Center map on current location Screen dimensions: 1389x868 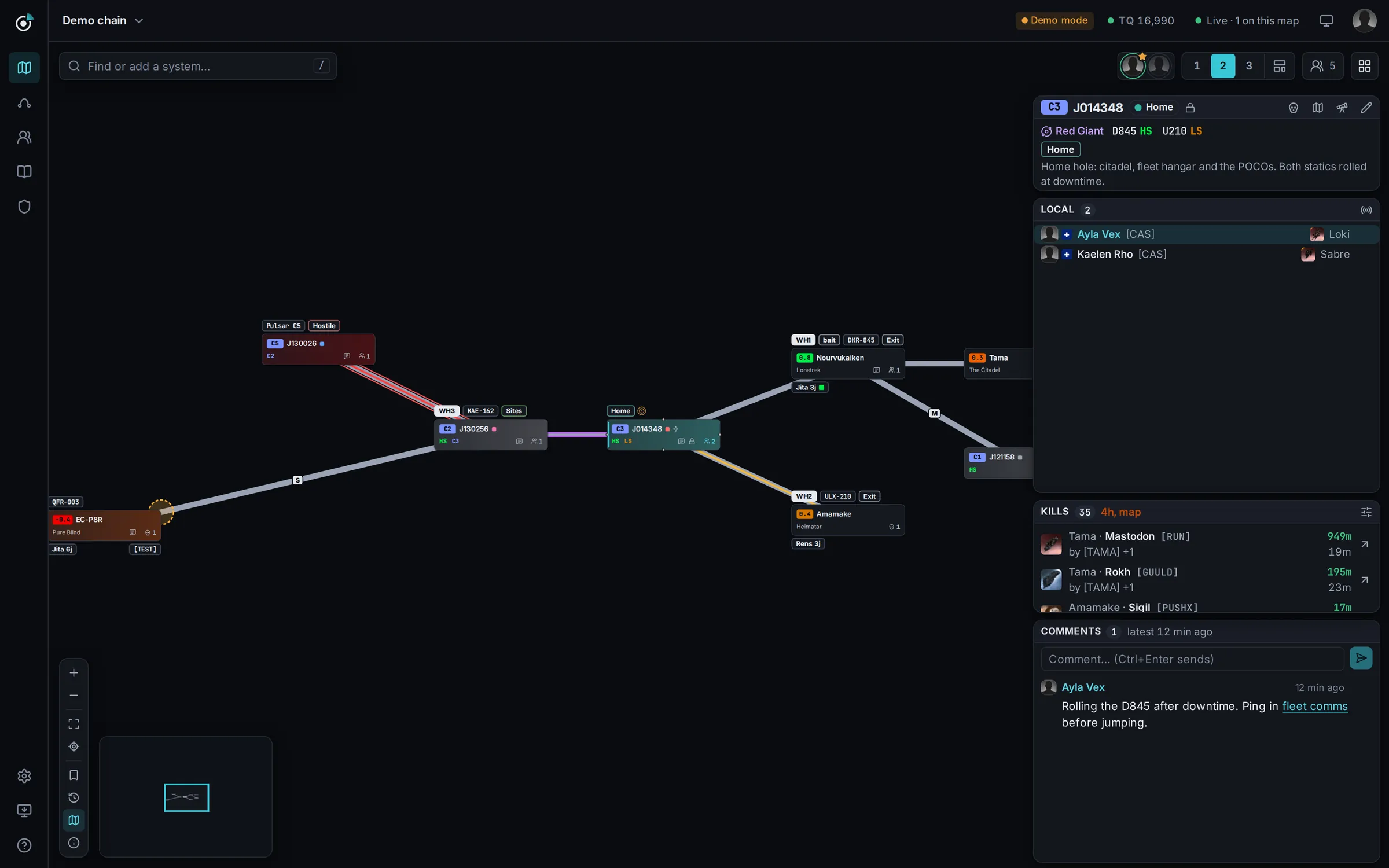point(74,747)
